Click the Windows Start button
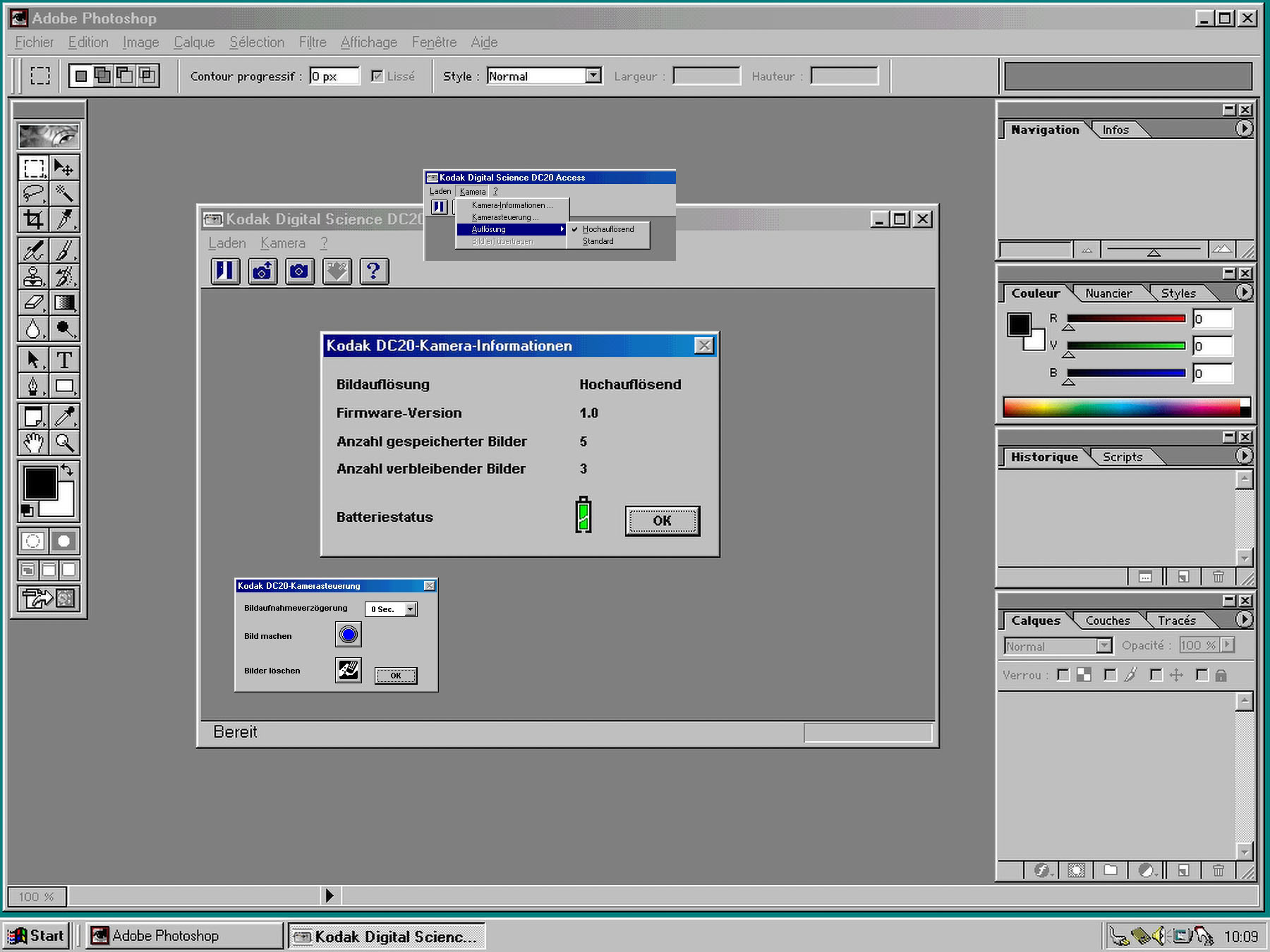Screen dimensions: 1270x952 tap(37, 936)
